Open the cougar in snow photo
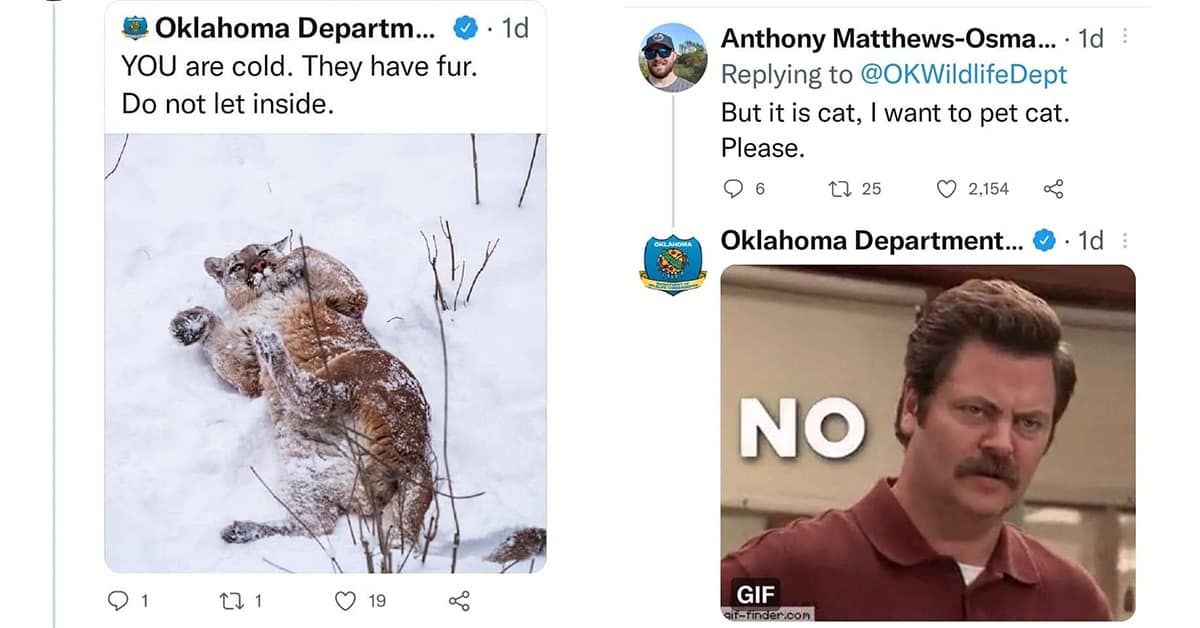The width and height of the screenshot is (1200, 628). tap(325, 353)
